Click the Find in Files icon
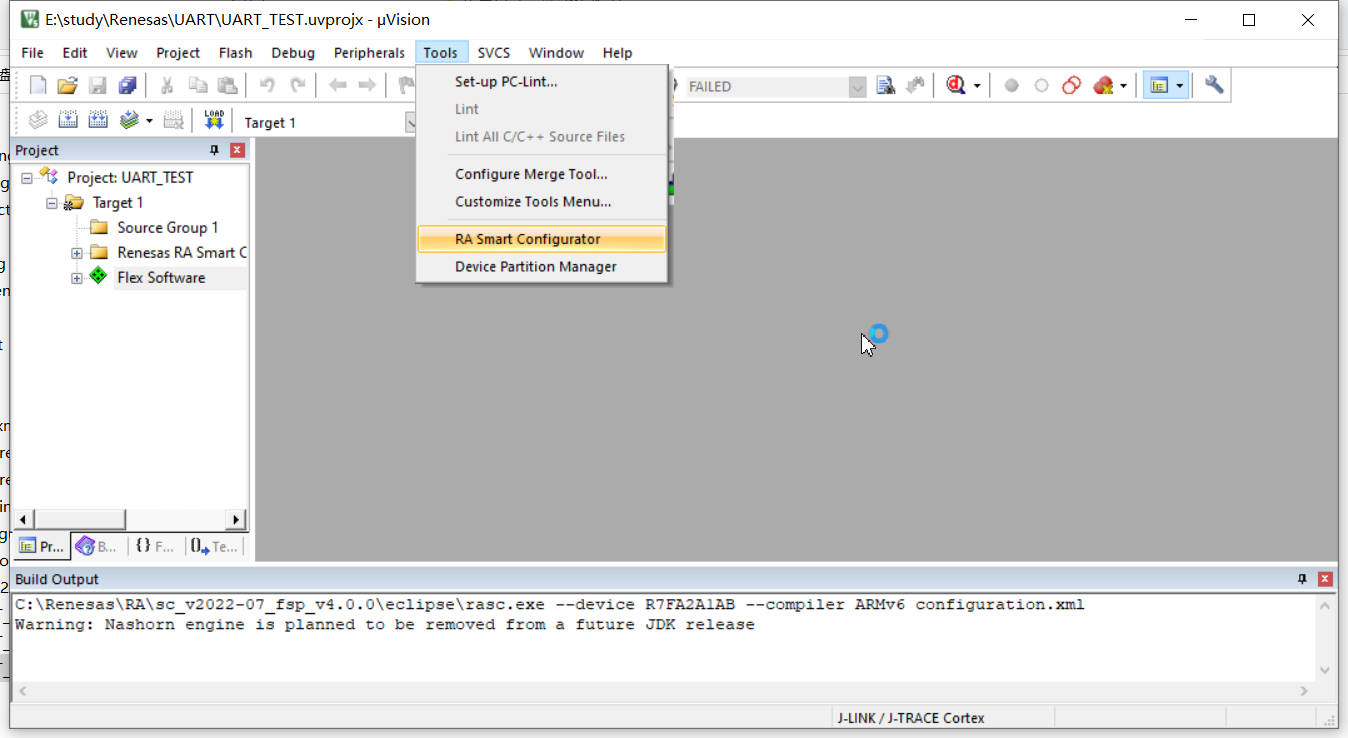The width and height of the screenshot is (1348, 738). (885, 86)
